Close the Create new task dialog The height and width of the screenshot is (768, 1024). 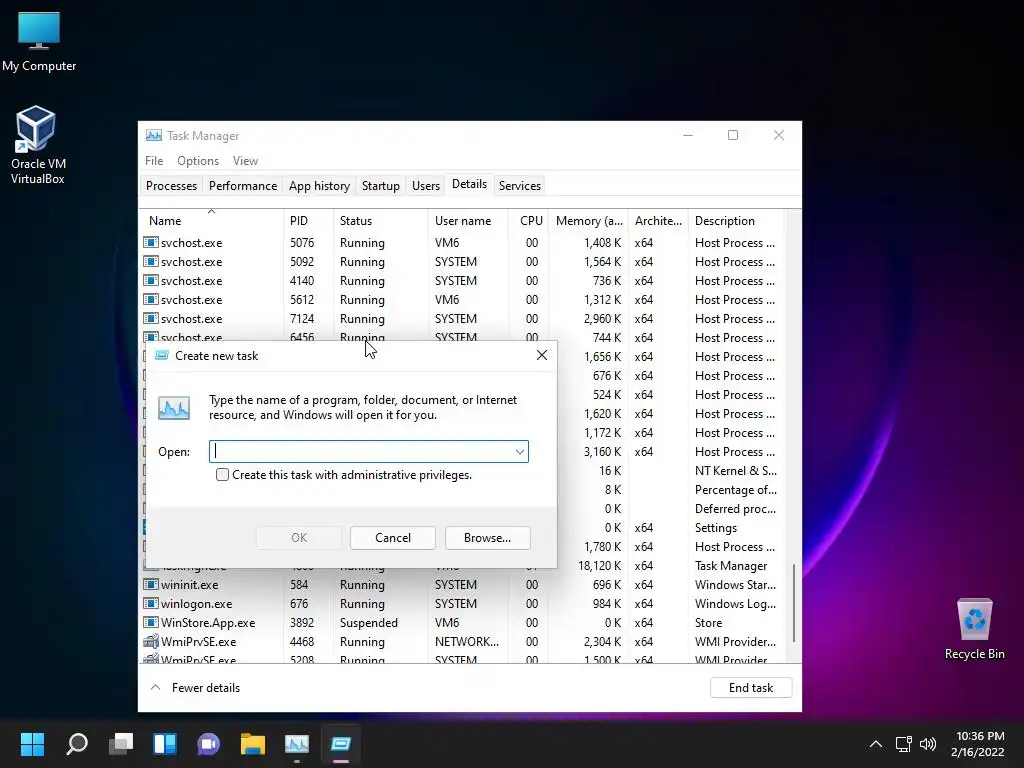click(x=541, y=355)
